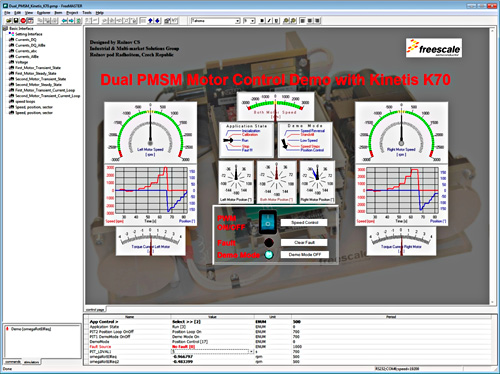Open the Project menu
Viewport: 500px width, 374px height.
tap(72, 13)
